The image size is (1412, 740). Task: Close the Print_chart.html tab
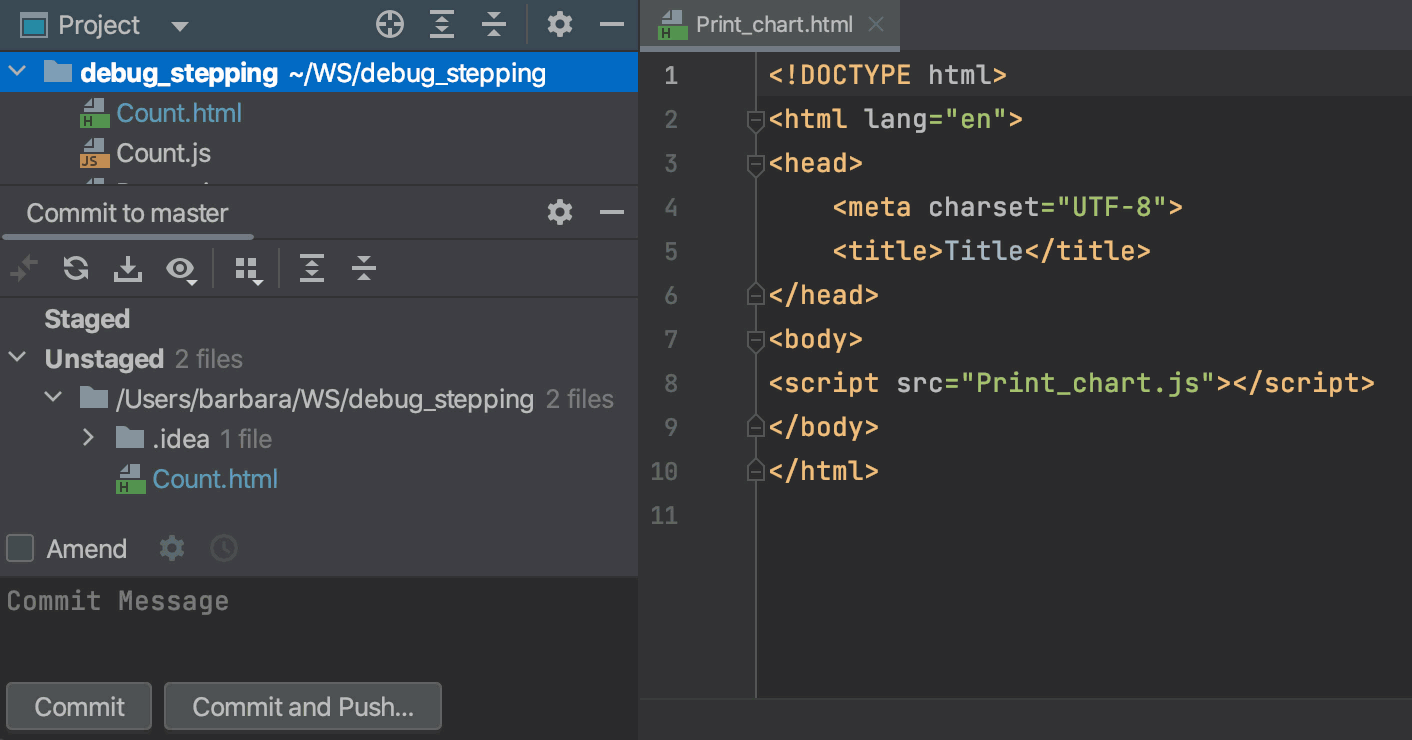point(876,25)
